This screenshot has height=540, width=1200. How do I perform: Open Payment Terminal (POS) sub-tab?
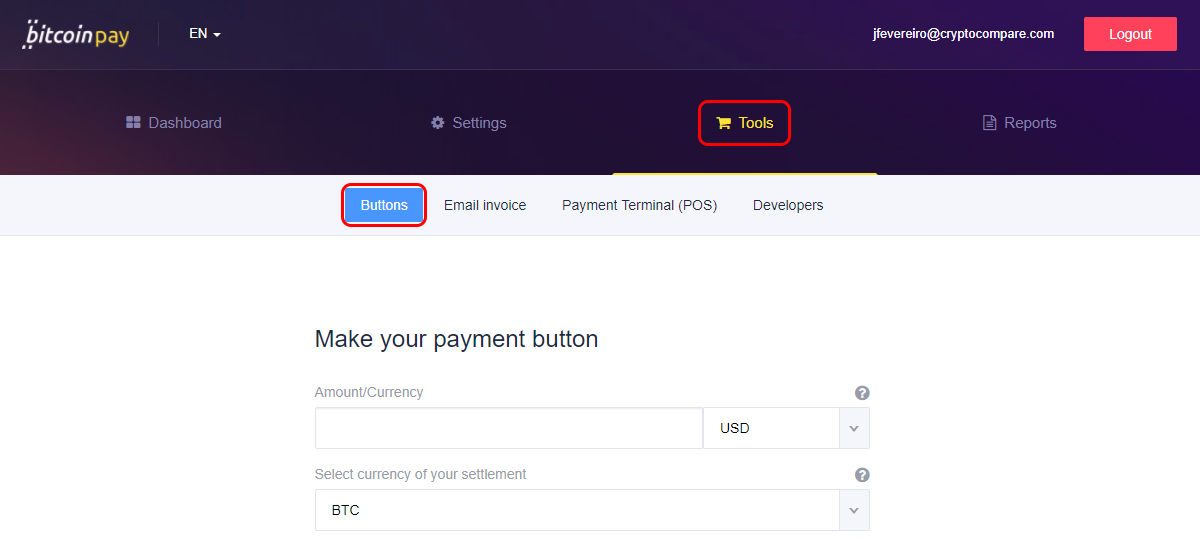(x=640, y=205)
